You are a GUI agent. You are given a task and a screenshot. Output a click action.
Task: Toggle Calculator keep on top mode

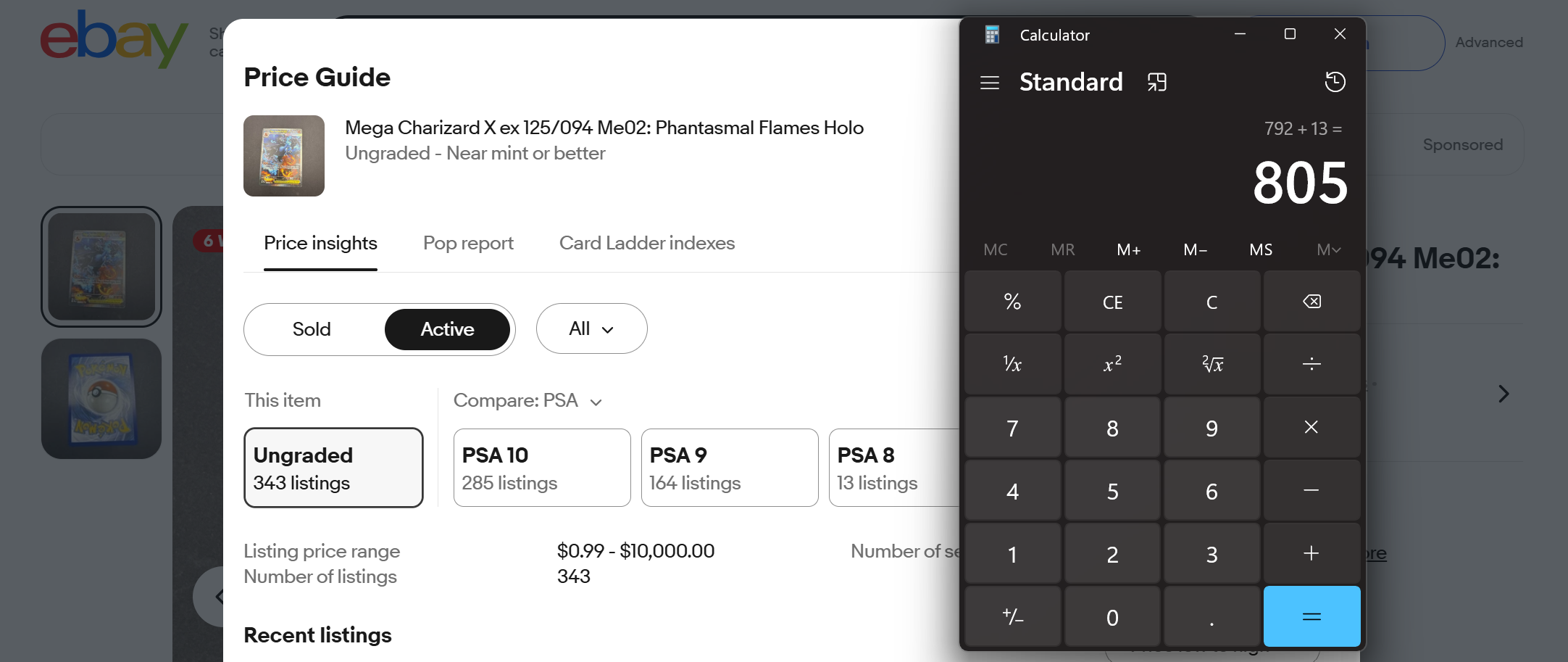[1157, 82]
